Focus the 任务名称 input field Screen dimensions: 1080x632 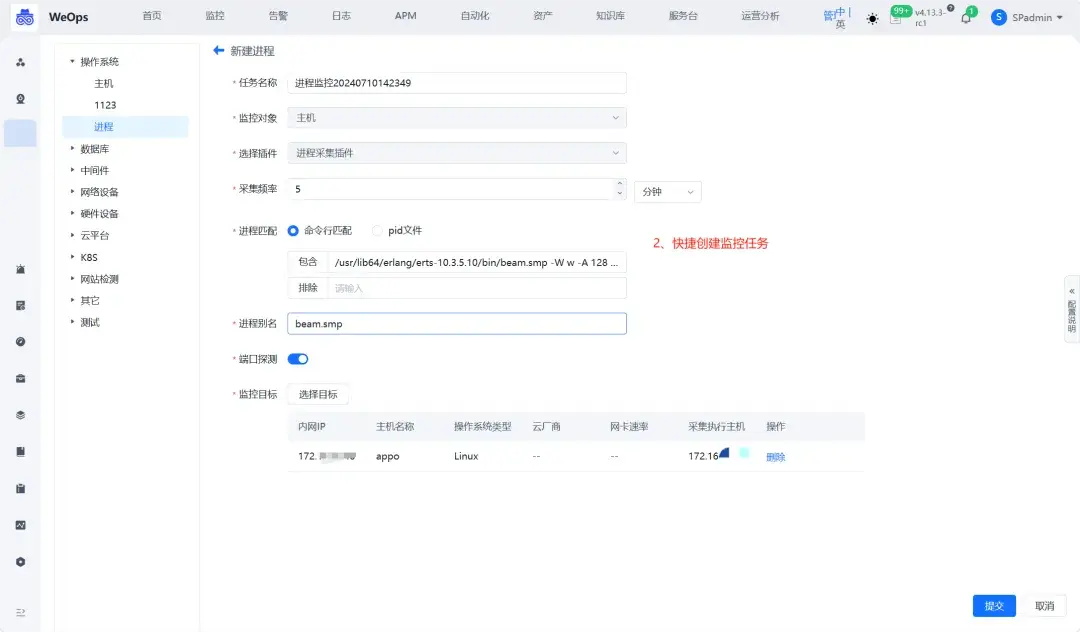pyautogui.click(x=457, y=83)
